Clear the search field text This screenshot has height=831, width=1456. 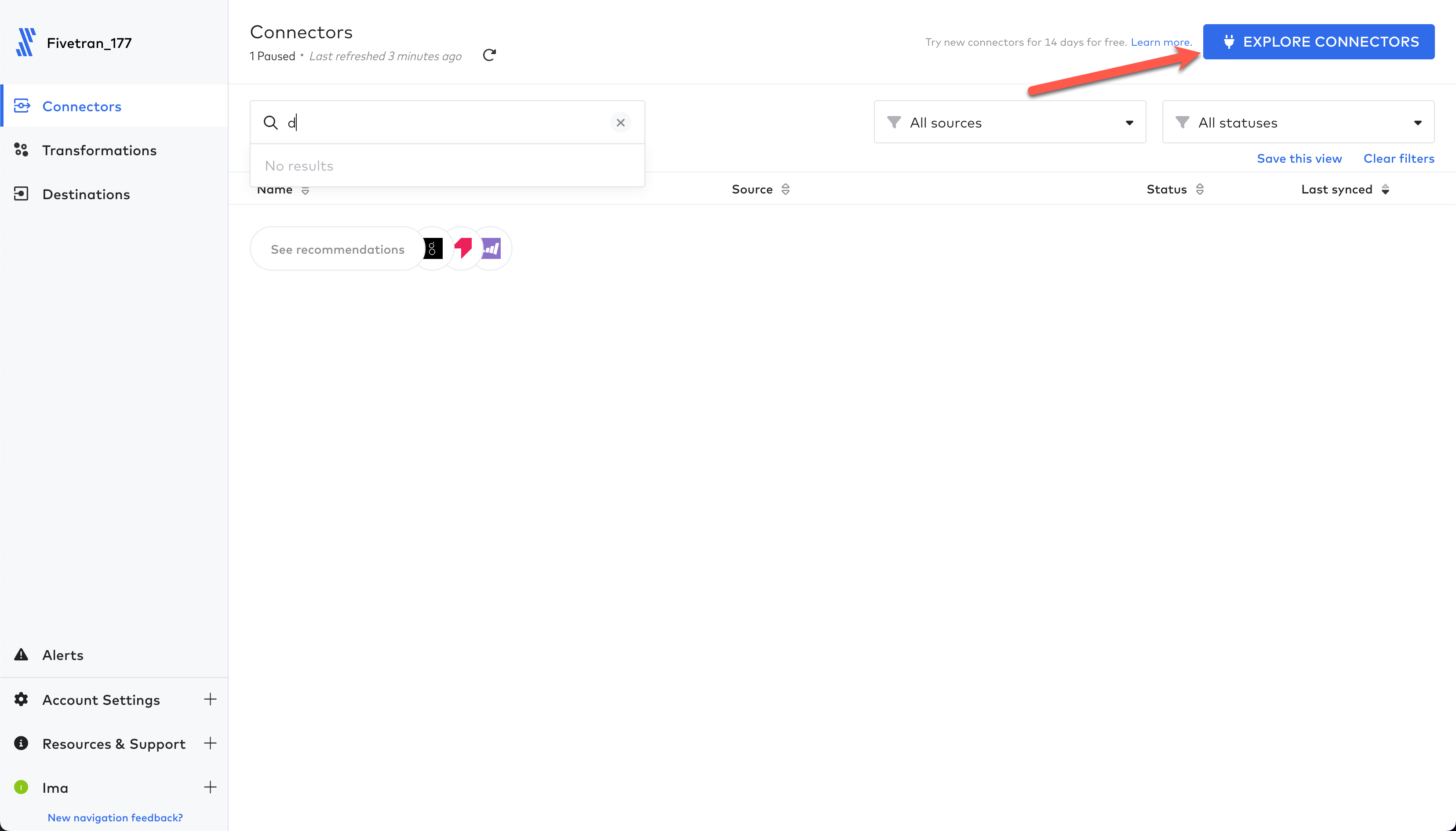click(620, 123)
